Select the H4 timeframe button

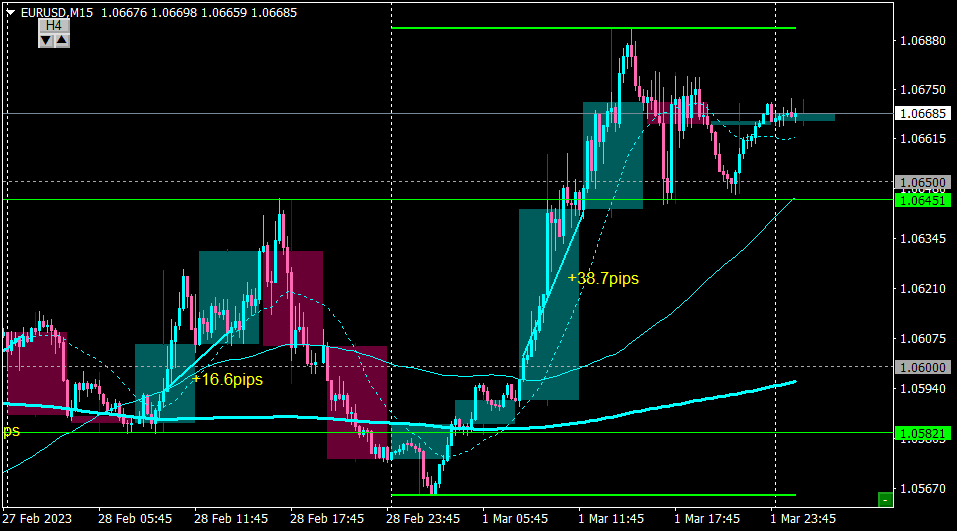coord(54,26)
